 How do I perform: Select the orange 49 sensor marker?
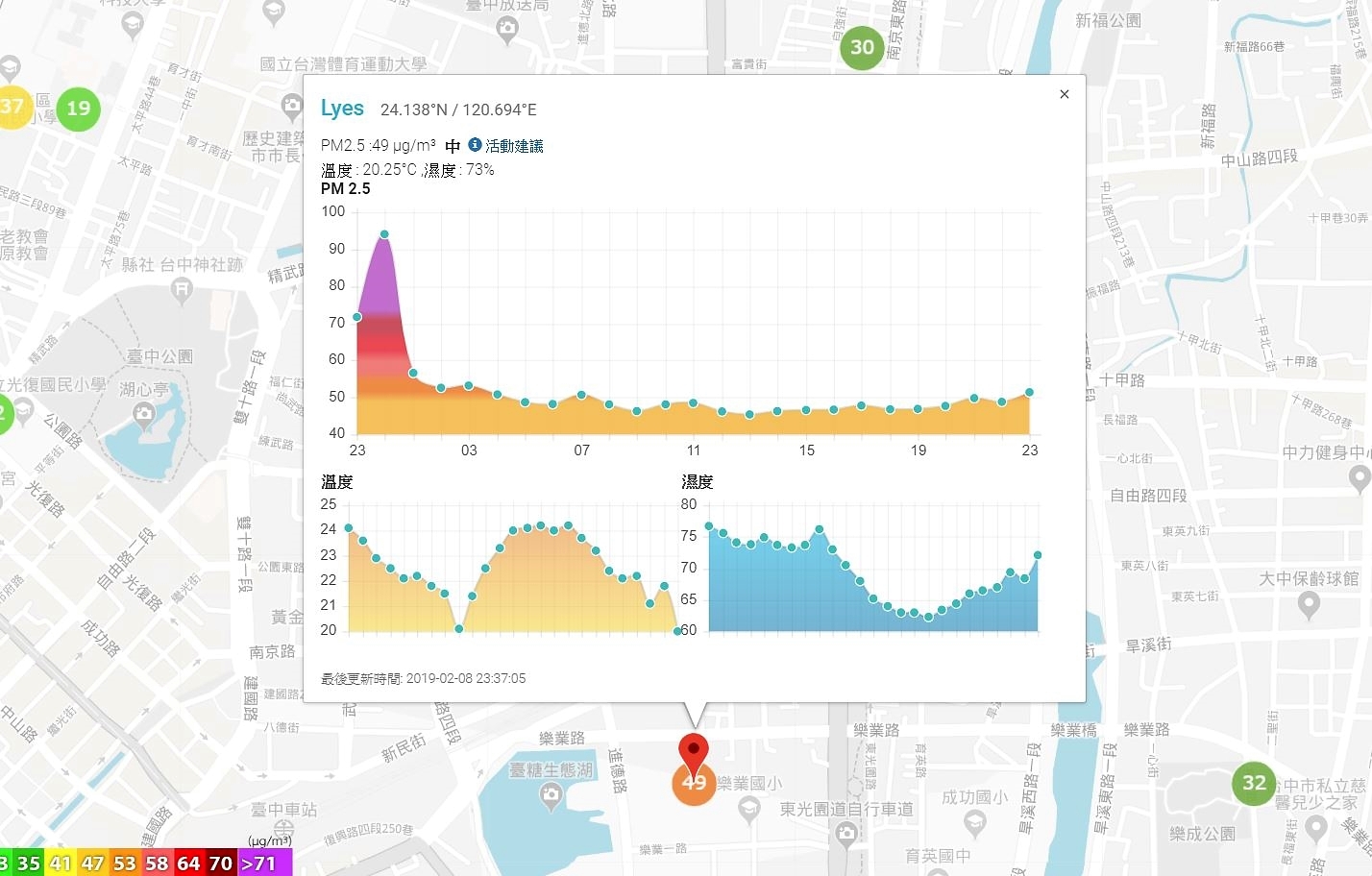[694, 783]
